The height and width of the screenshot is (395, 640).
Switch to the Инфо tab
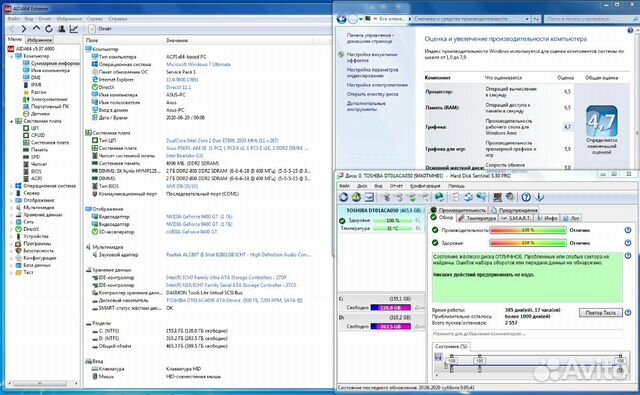547,218
